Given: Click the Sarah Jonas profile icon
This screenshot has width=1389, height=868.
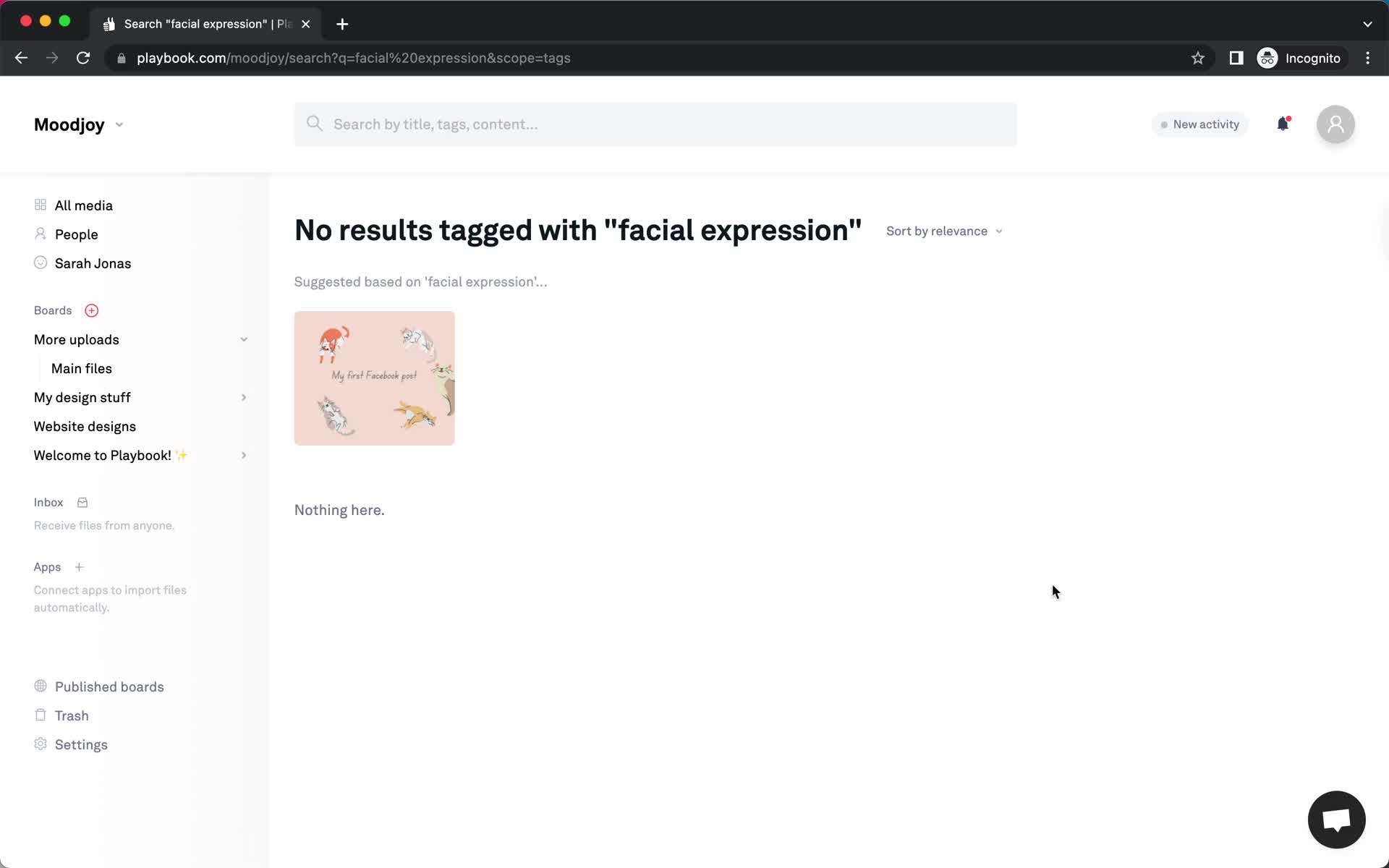Looking at the screenshot, I should coord(40,263).
